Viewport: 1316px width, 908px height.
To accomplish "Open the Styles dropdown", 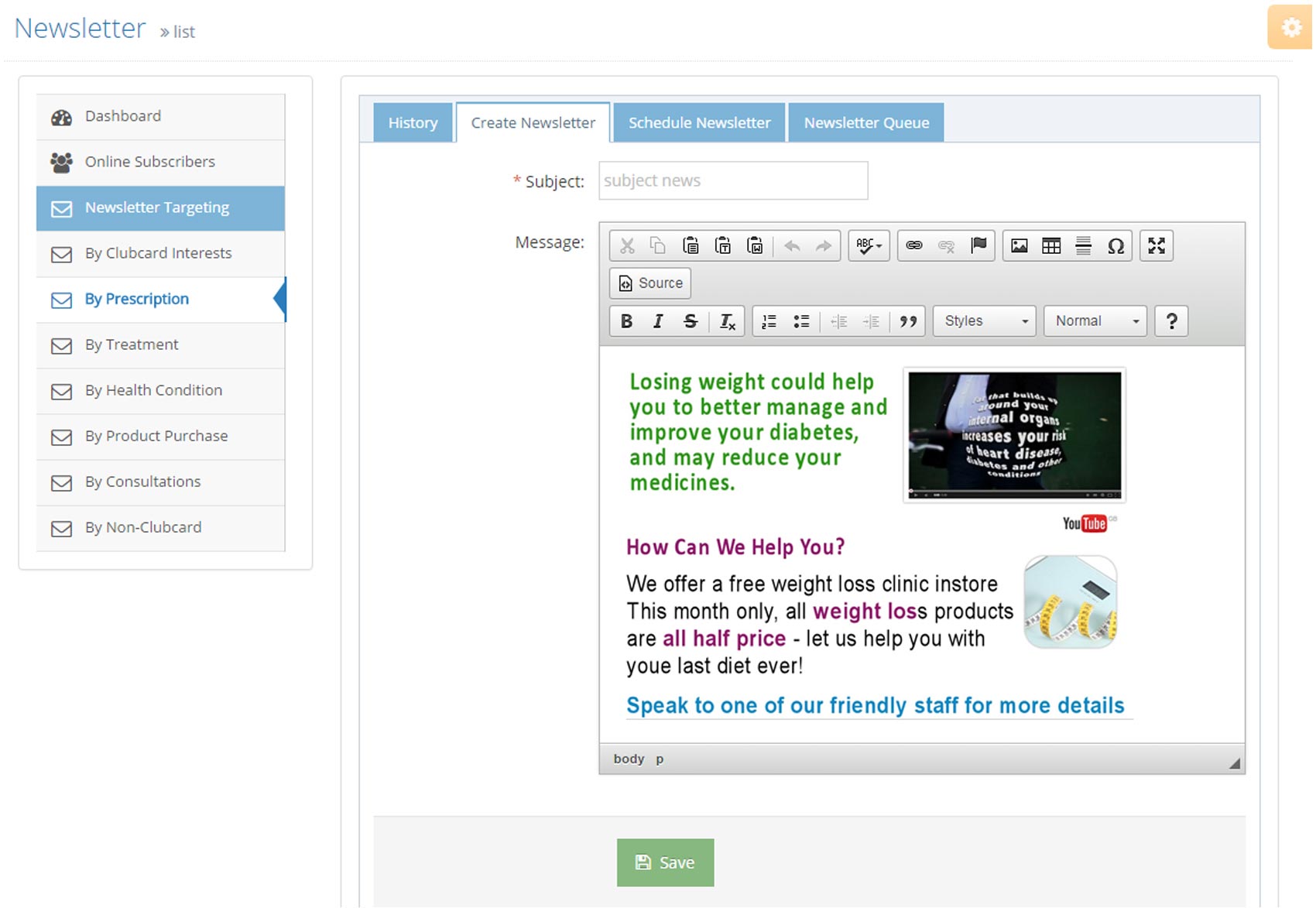I will 985,321.
